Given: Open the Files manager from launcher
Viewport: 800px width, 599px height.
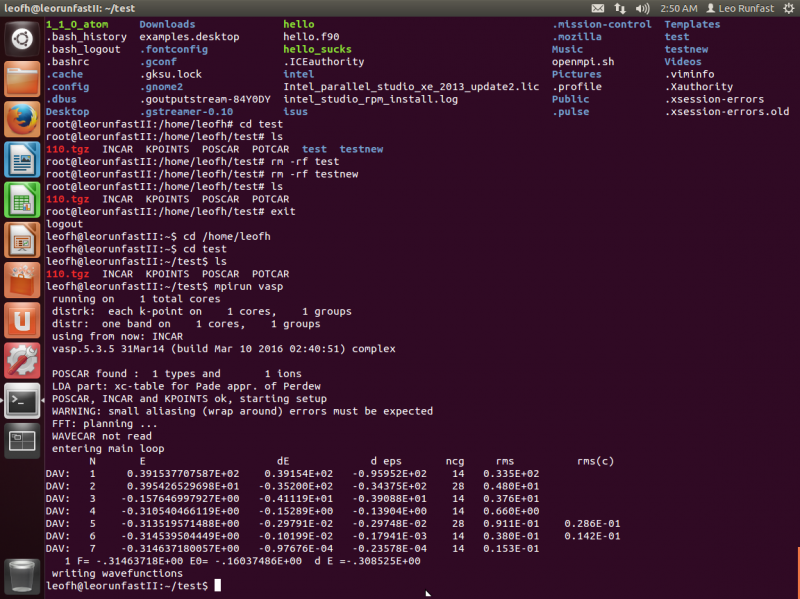Looking at the screenshot, I should click(x=22, y=79).
